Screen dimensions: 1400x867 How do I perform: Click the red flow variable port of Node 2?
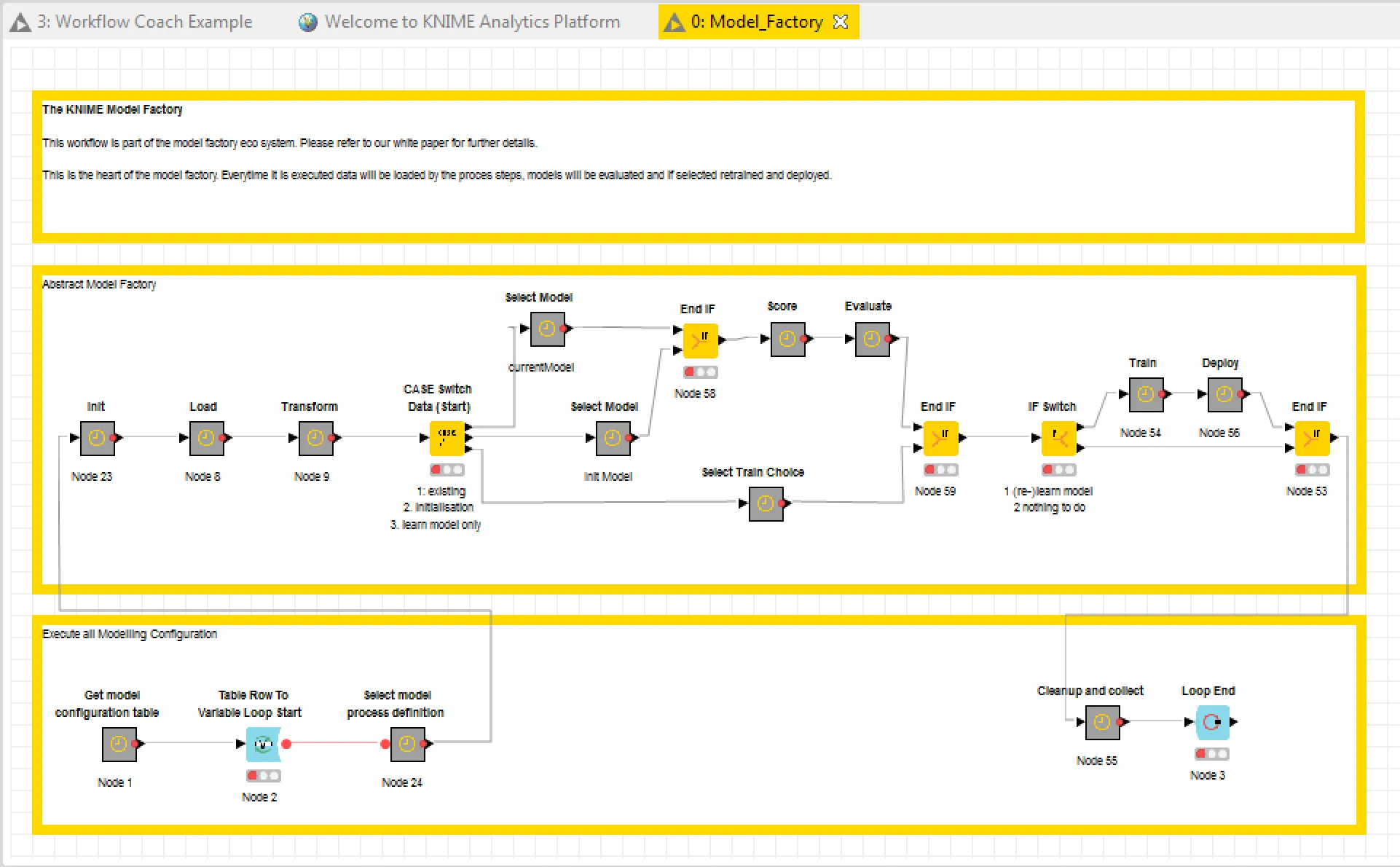click(x=286, y=744)
